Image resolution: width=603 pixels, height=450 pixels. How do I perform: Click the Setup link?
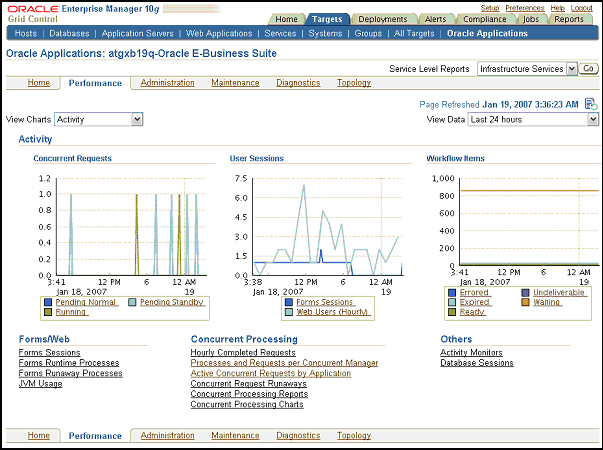490,8
